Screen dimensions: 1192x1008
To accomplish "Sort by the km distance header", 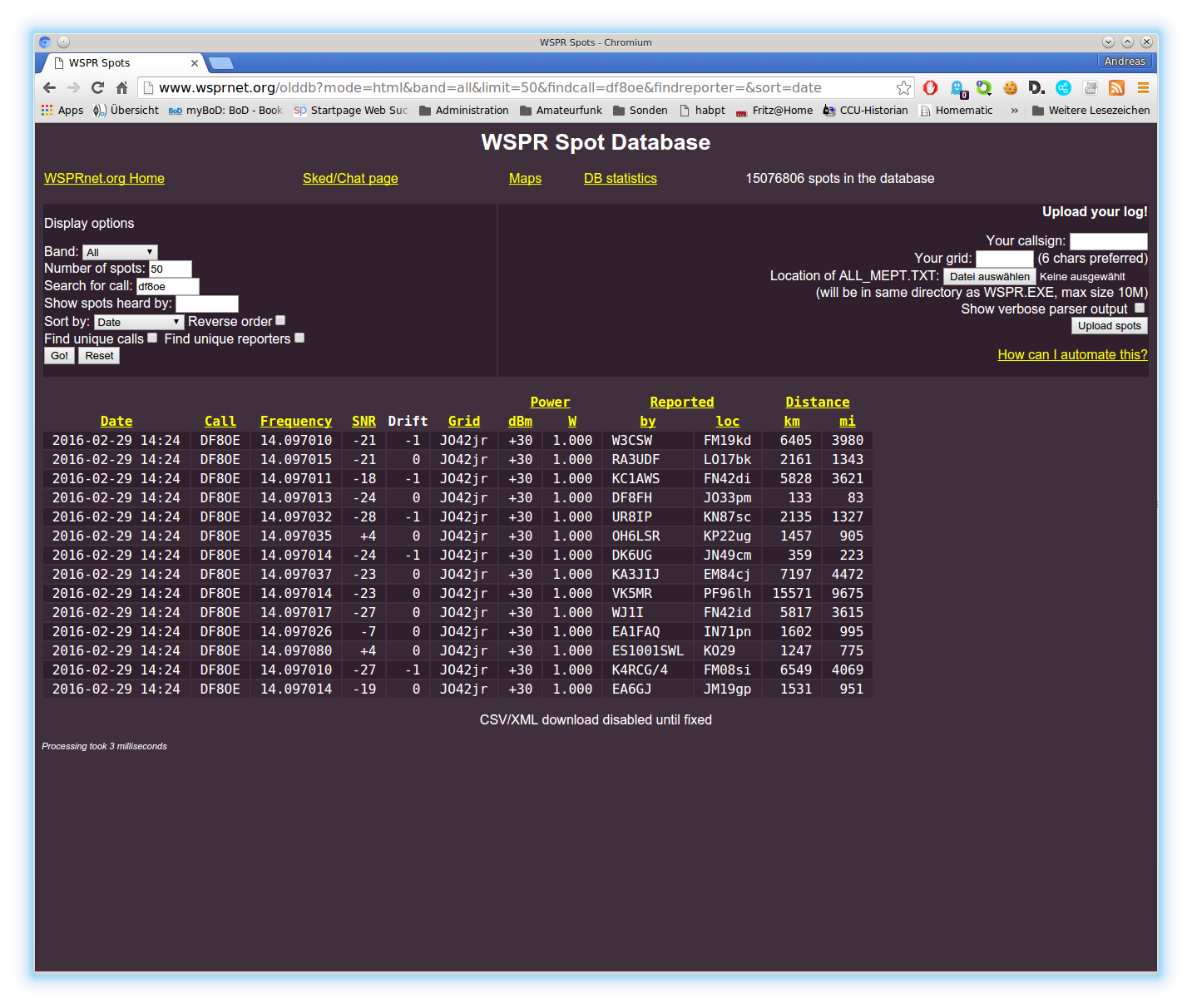I will pyautogui.click(x=792, y=422).
